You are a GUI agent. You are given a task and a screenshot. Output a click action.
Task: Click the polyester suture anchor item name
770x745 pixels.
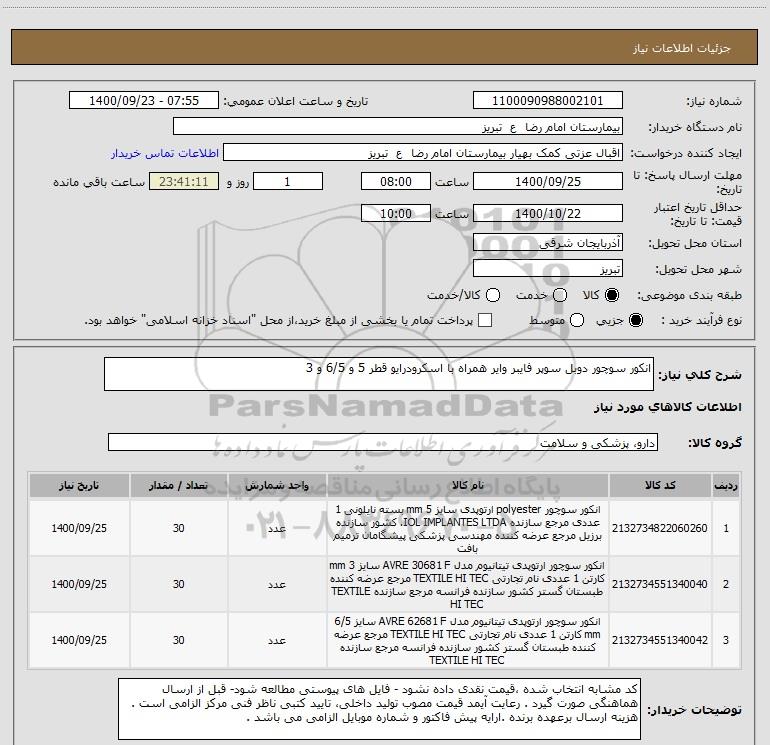click(x=468, y=528)
